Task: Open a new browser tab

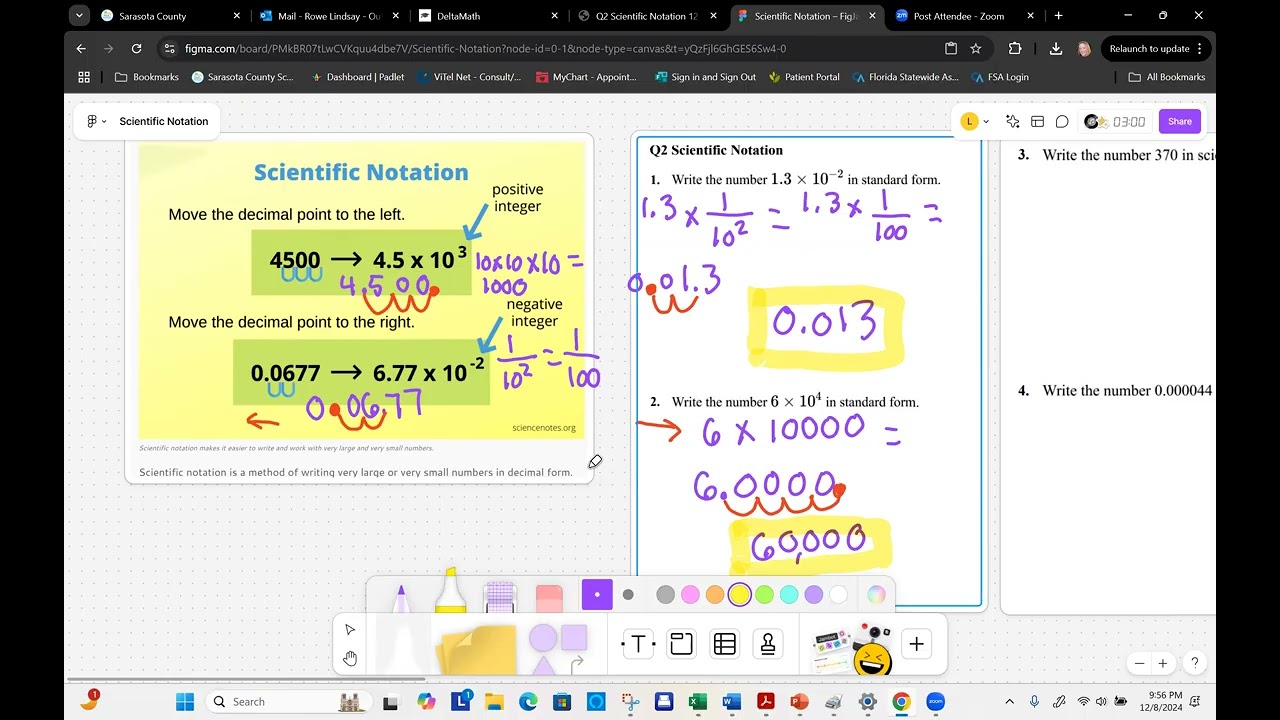Action: (x=1058, y=16)
